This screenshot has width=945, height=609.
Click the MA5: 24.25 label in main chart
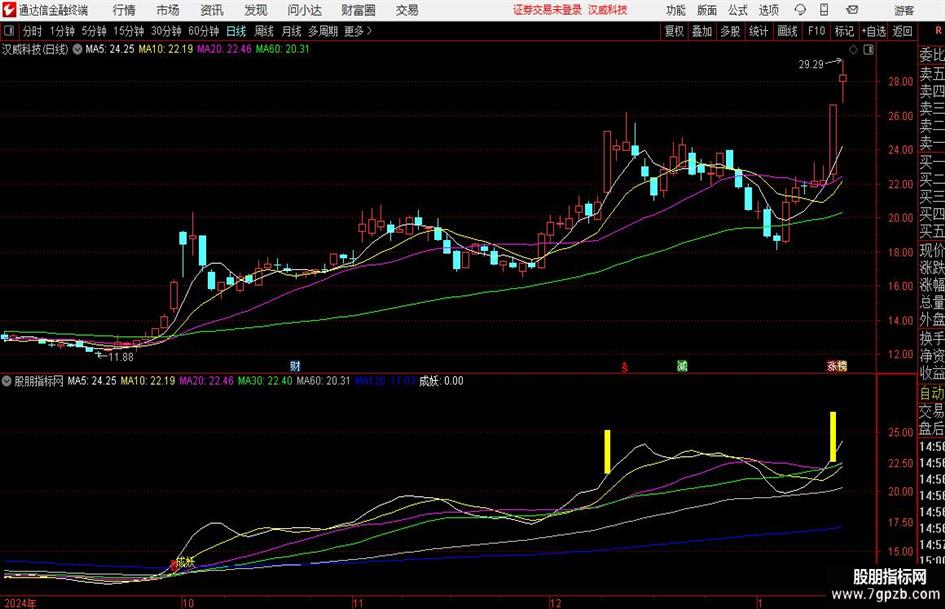click(110, 49)
